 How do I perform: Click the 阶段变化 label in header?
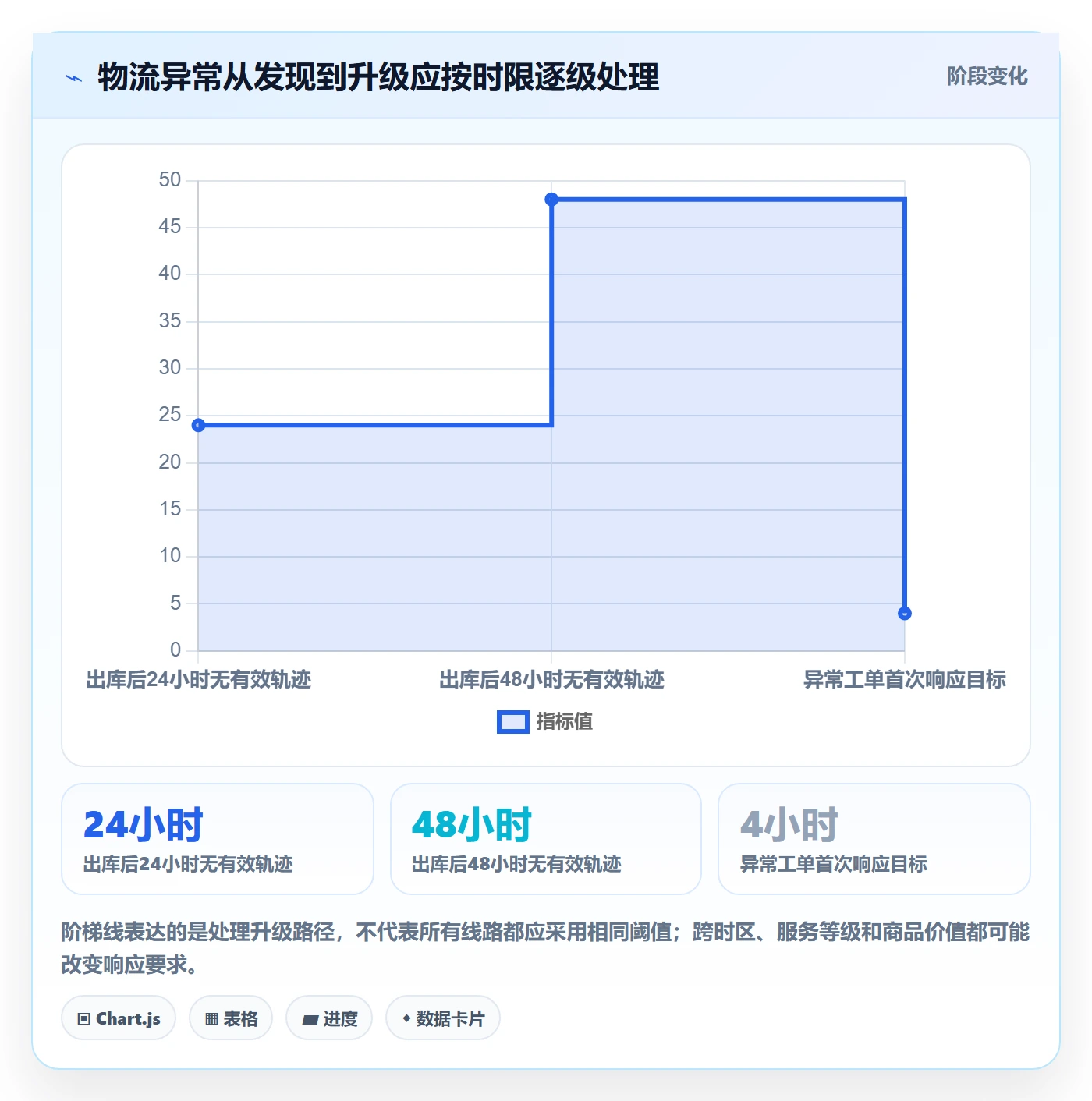[x=987, y=76]
